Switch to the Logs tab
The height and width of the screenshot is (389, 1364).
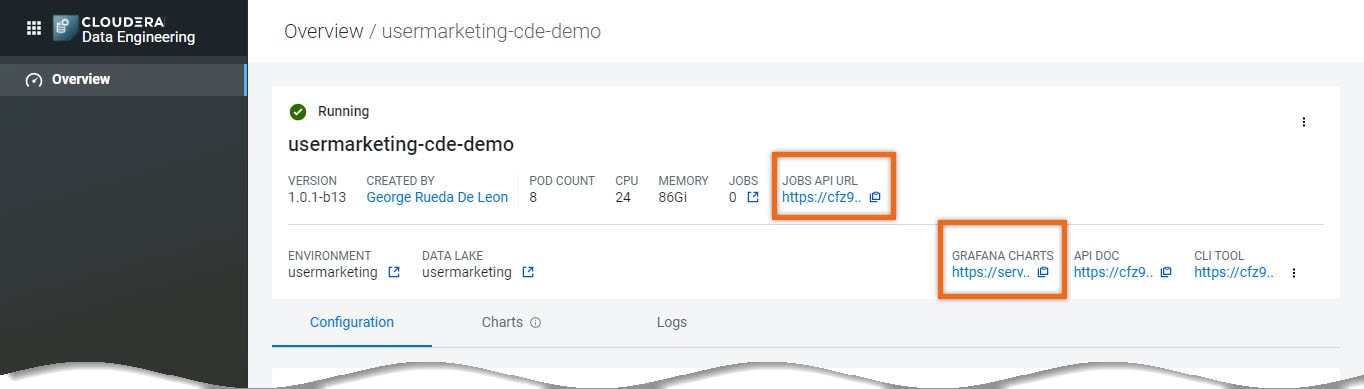coord(672,322)
